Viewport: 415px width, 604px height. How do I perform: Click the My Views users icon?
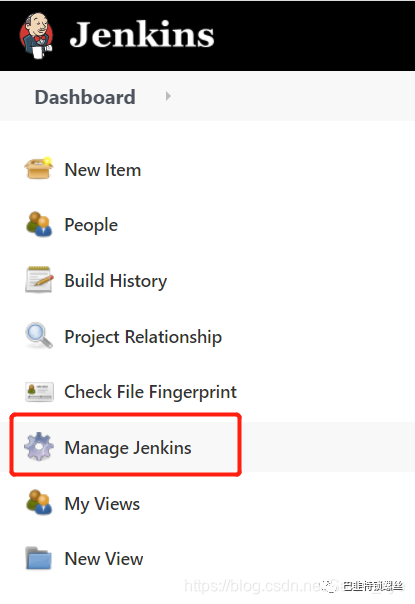coord(39,502)
